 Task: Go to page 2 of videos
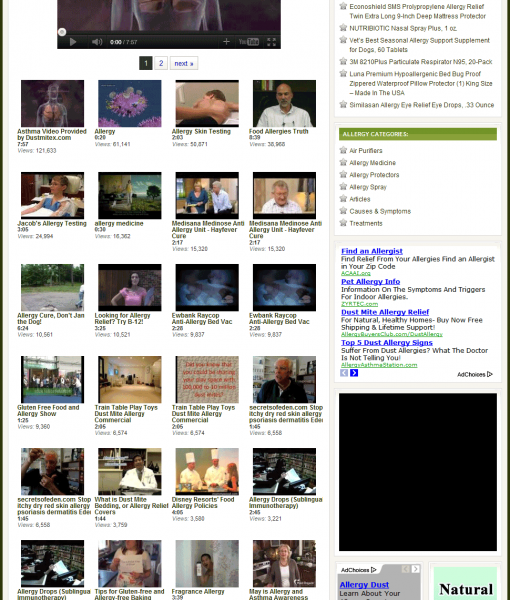161,63
